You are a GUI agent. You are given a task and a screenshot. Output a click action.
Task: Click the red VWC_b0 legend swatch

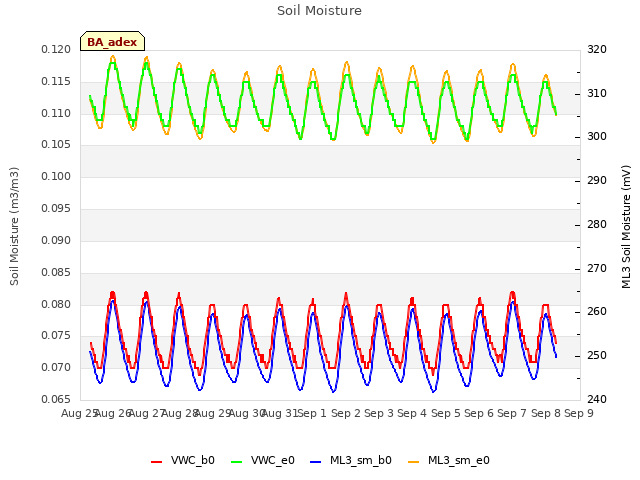pos(156,462)
